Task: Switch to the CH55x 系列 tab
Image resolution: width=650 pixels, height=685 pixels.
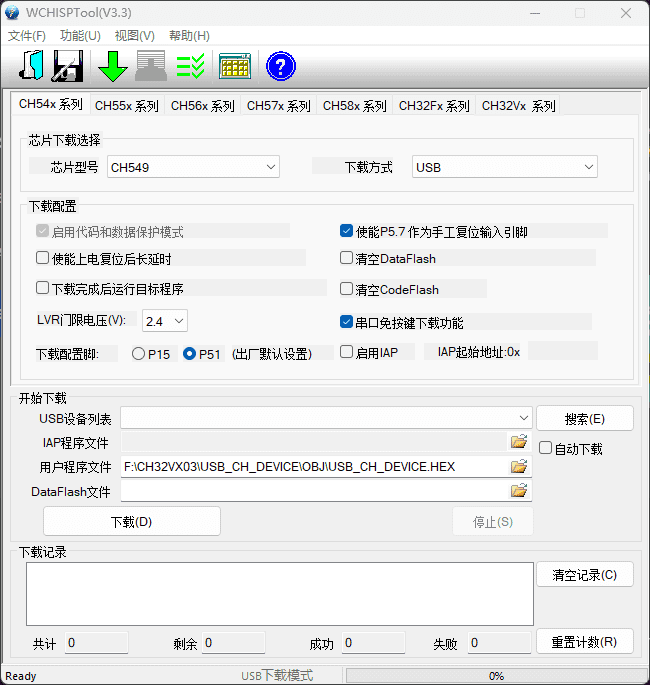Action: [x=127, y=106]
